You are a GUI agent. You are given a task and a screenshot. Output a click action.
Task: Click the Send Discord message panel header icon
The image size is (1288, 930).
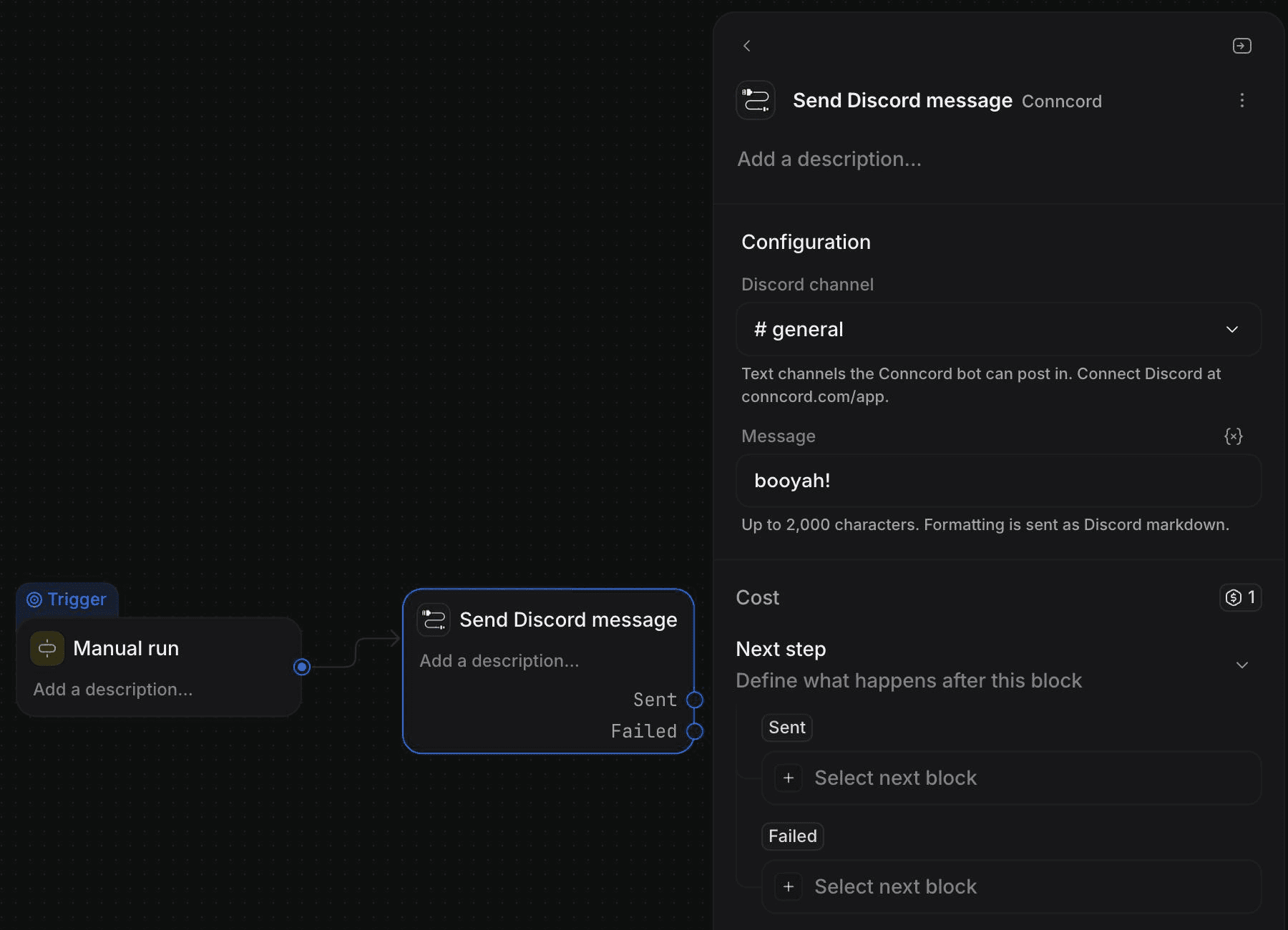coord(756,100)
